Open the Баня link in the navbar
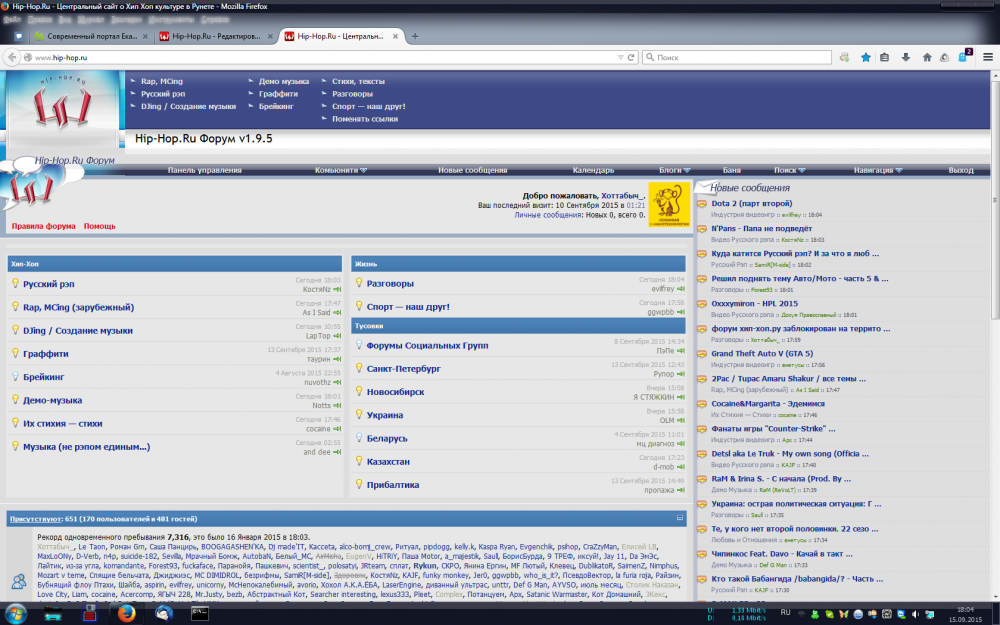Image resolution: width=1000 pixels, height=625 pixels. [732, 170]
